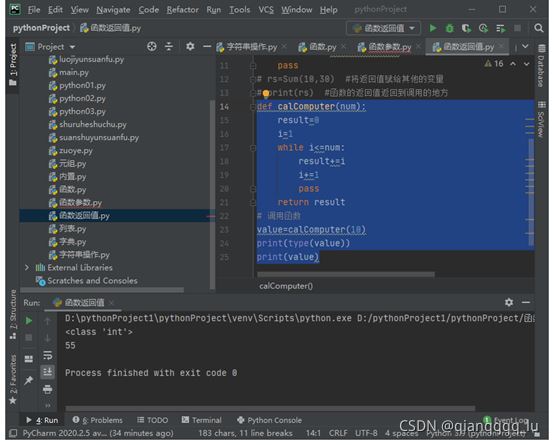Select zuoye.py in Project tree

coord(76,151)
